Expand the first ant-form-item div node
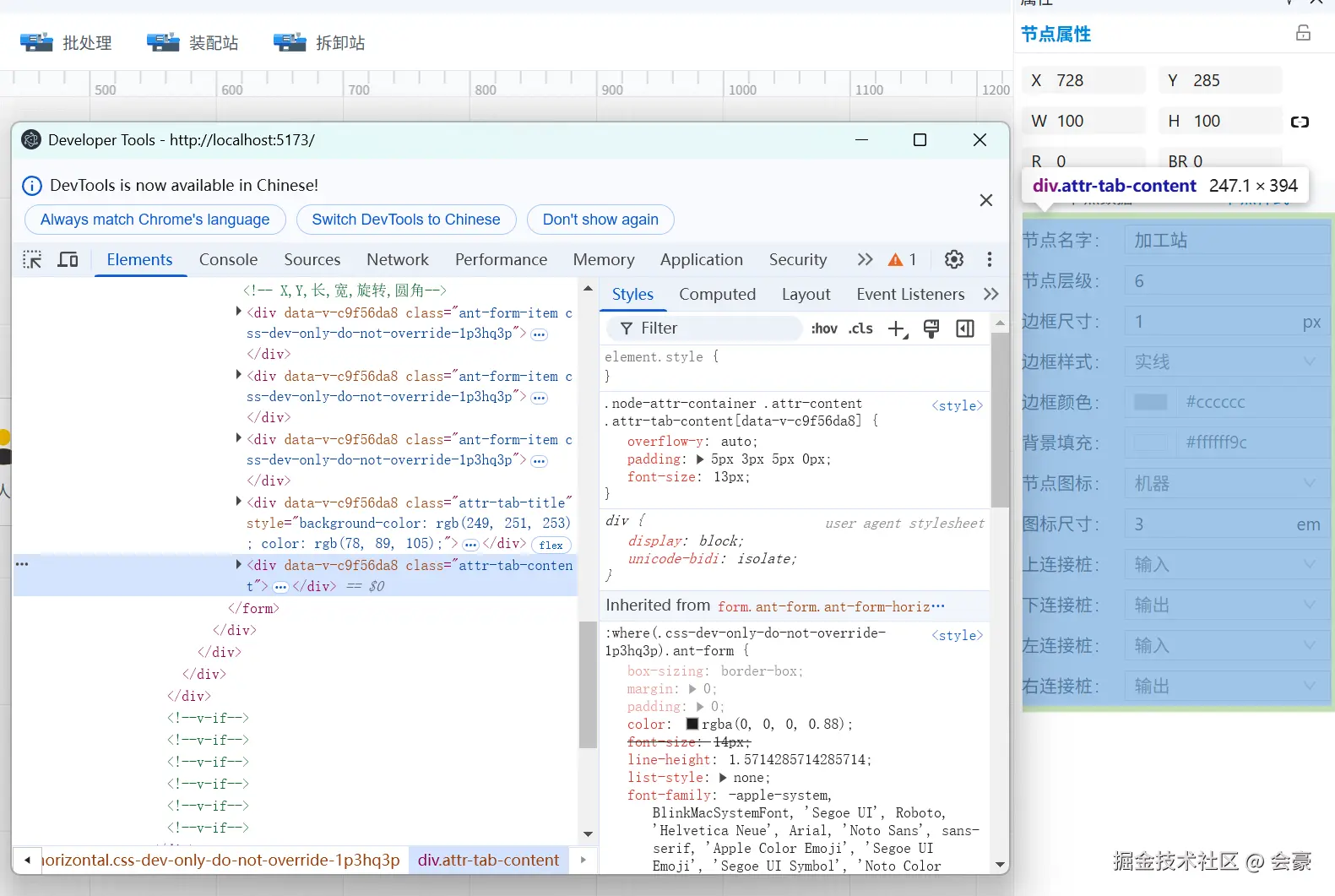Screen dimensions: 1335x896 [x=239, y=312]
